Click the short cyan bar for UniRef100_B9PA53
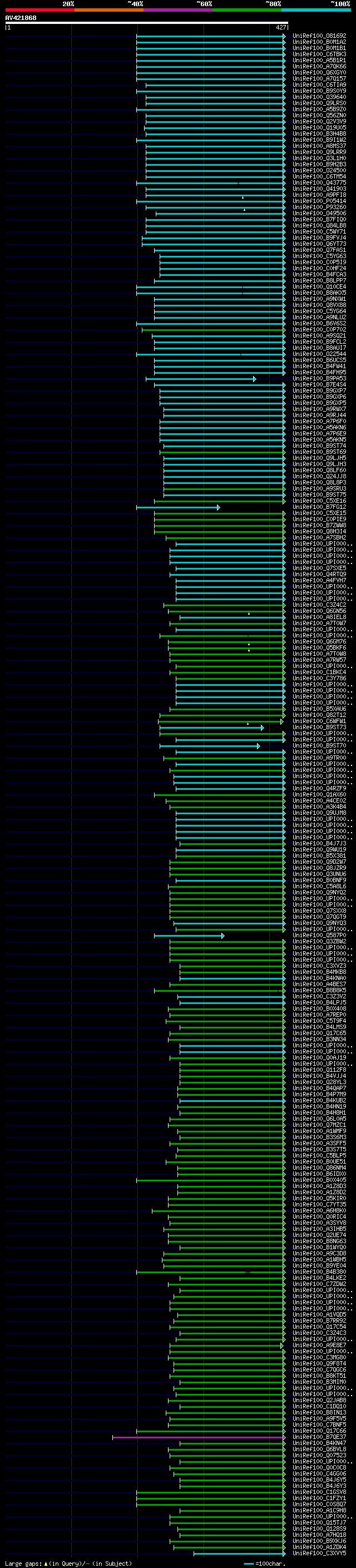356x1568 pixels. click(200, 379)
